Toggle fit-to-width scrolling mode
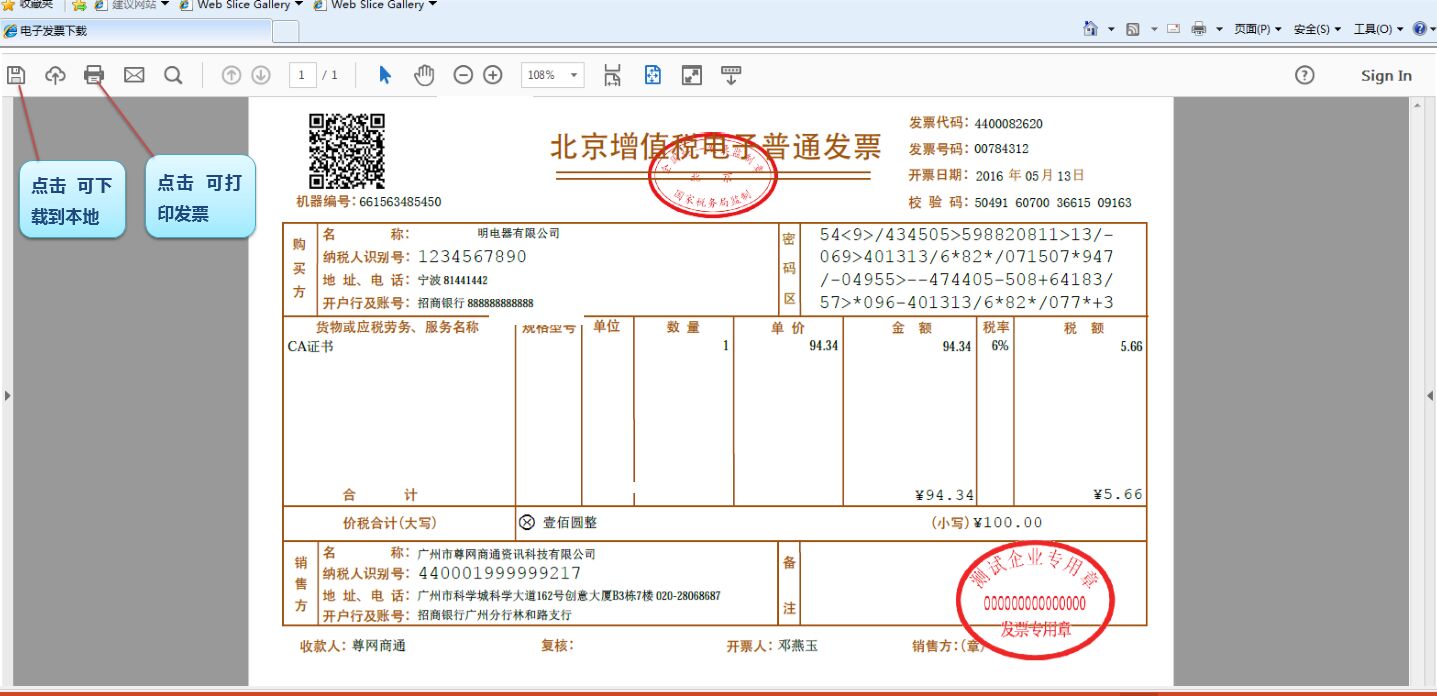Viewport: 1437px width, 696px height. (x=613, y=75)
